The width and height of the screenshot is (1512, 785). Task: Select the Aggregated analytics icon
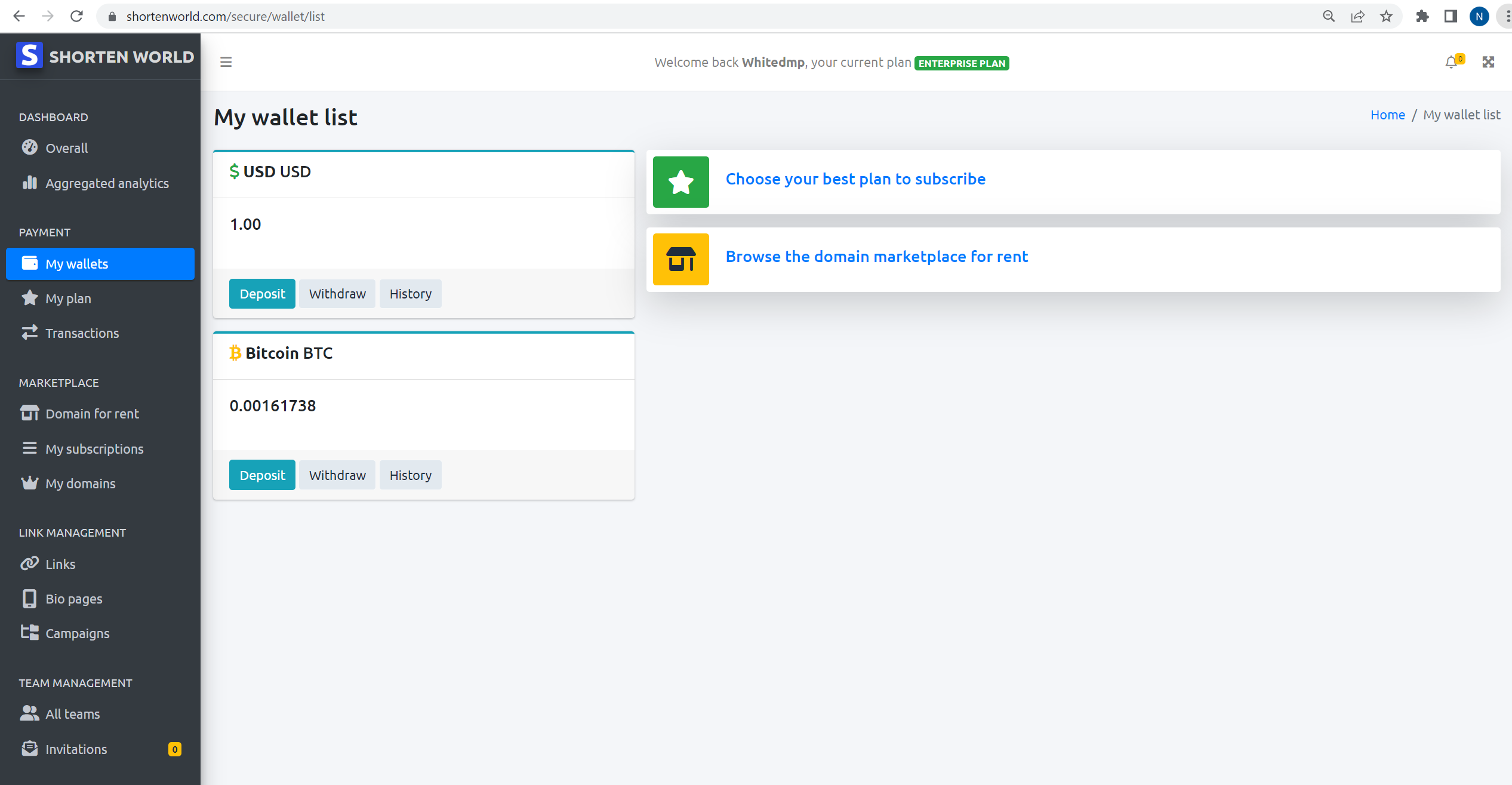click(29, 183)
